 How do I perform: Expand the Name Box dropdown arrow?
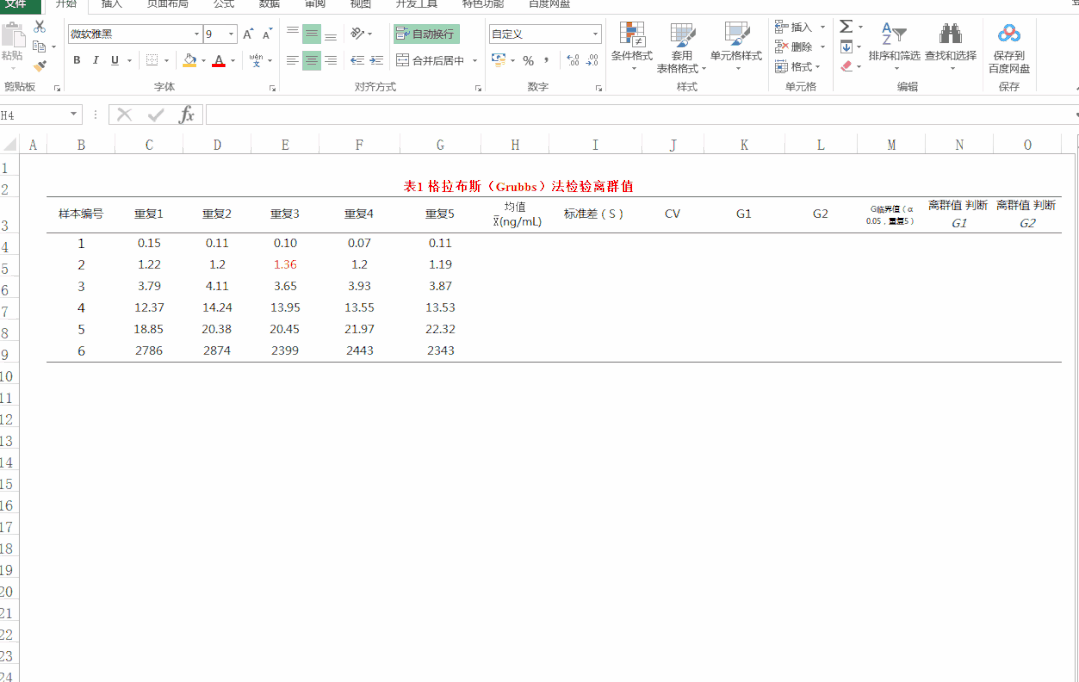coord(74,115)
